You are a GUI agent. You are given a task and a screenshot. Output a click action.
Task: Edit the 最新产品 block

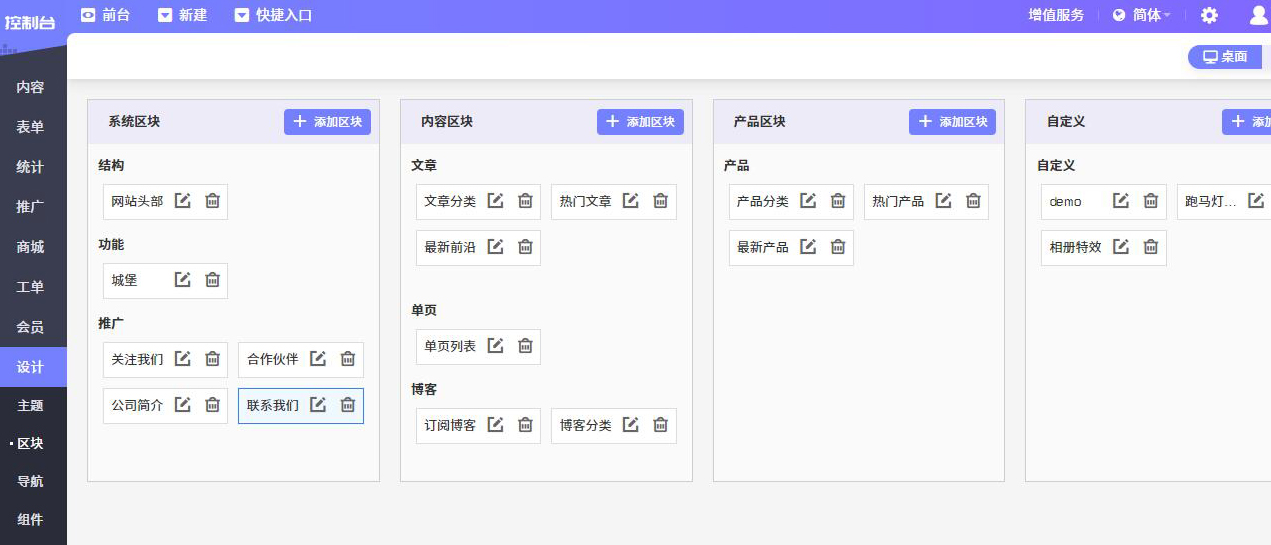pos(808,246)
